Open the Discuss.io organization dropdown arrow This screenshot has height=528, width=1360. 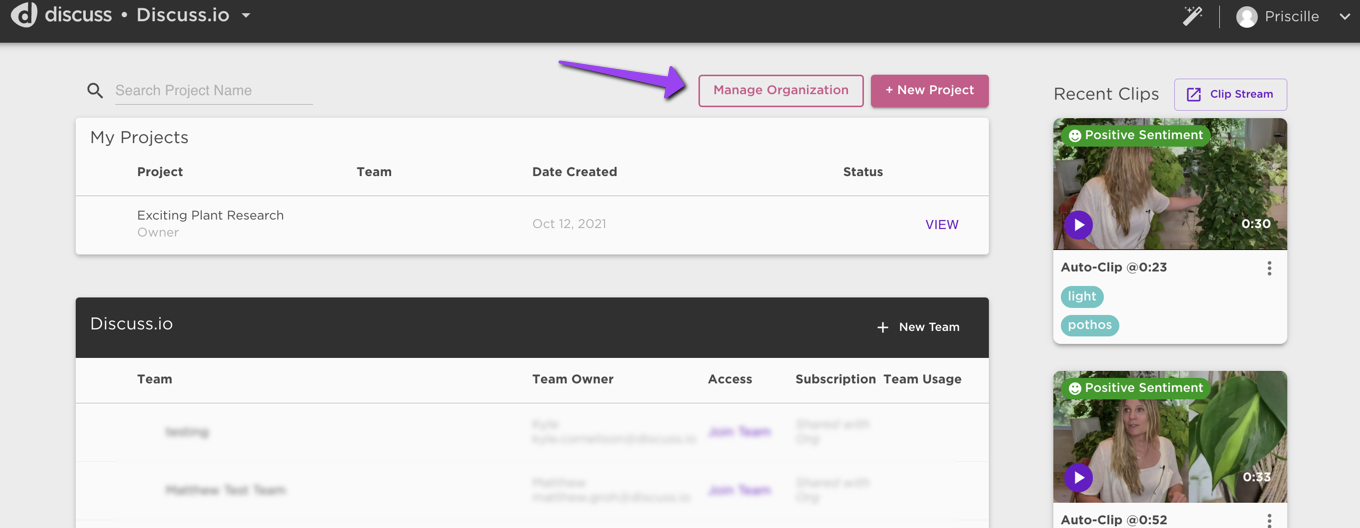(246, 16)
